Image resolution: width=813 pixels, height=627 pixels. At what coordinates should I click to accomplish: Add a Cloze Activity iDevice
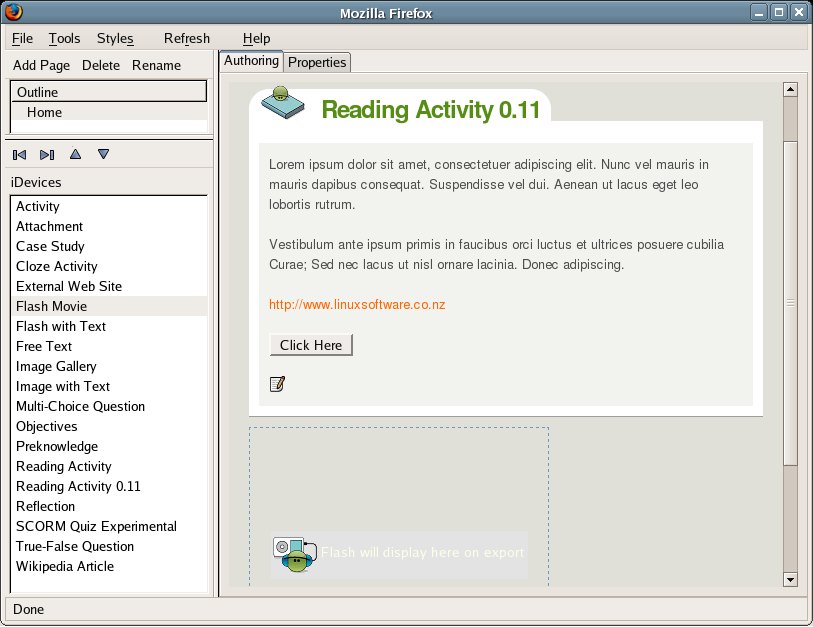[108, 266]
